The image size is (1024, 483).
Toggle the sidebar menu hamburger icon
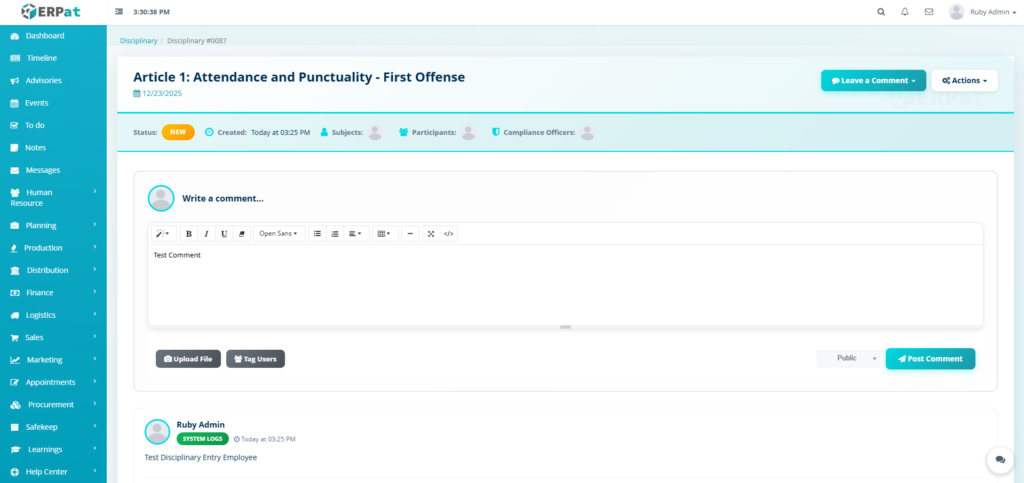[119, 12]
